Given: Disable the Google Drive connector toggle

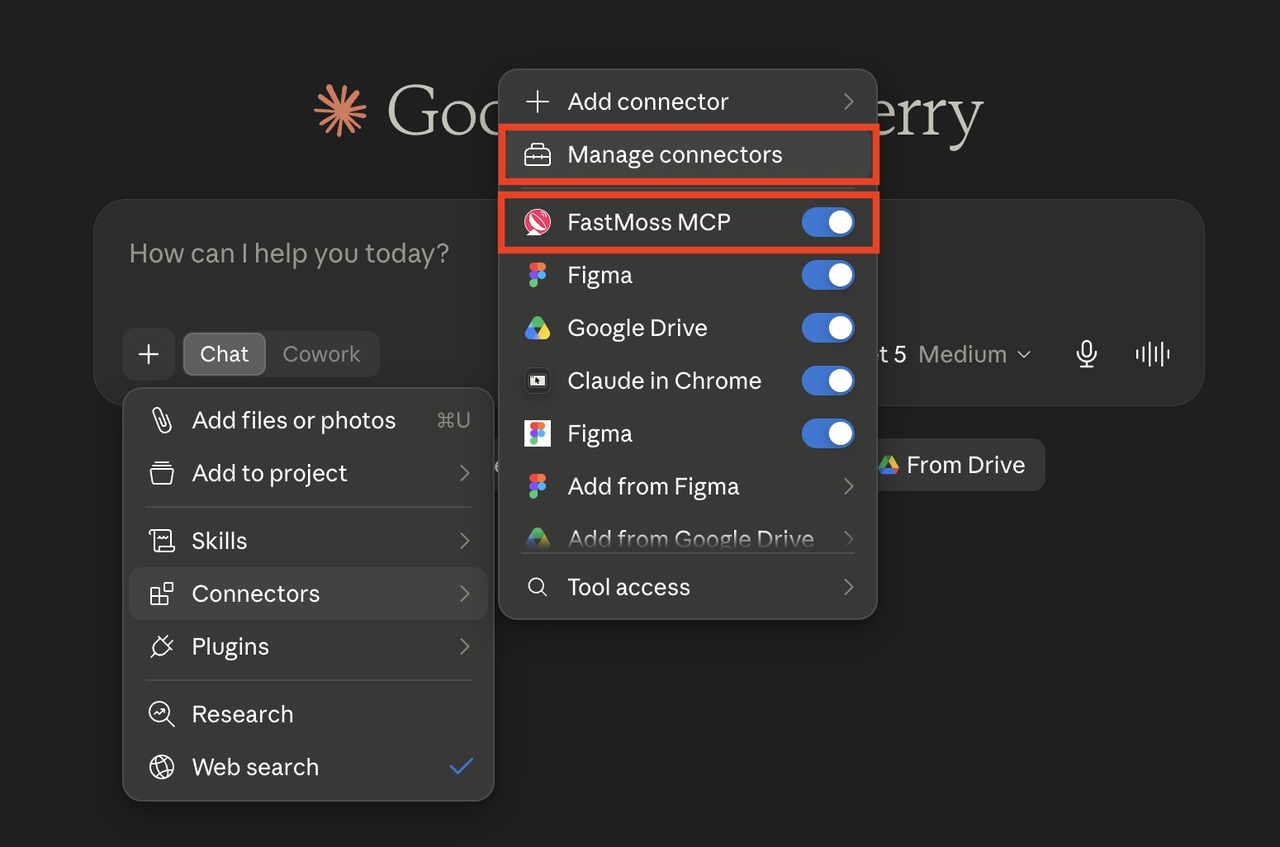Looking at the screenshot, I should tap(828, 328).
